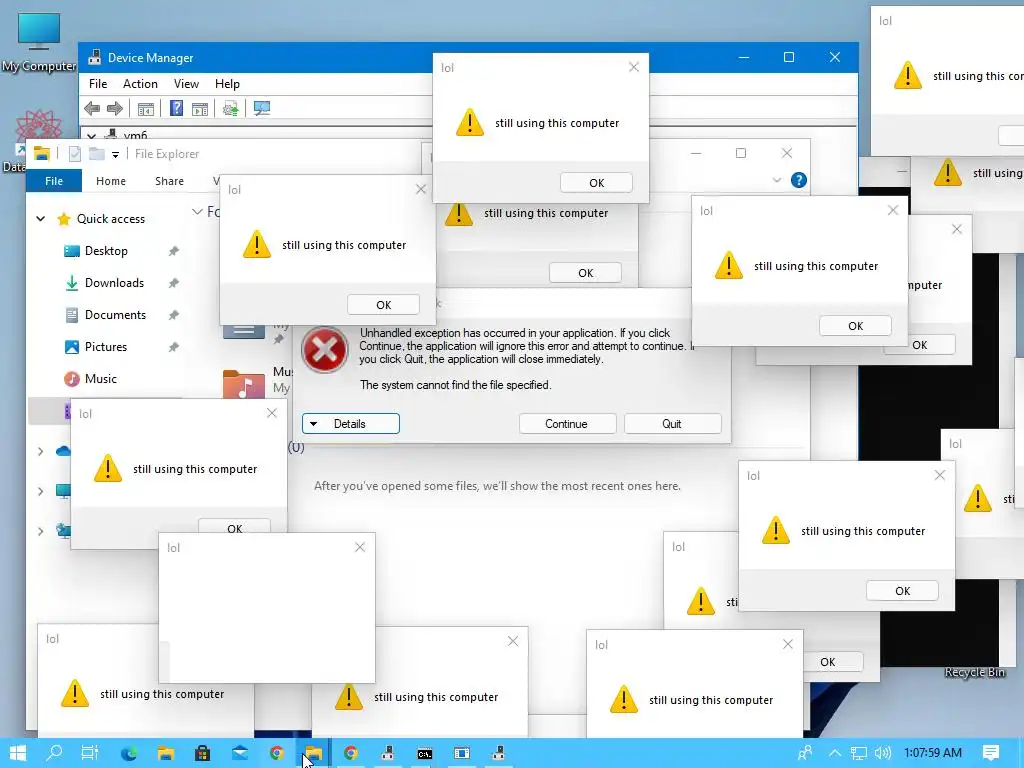Image resolution: width=1024 pixels, height=768 pixels.
Task: Launch Microsoft Edge from taskbar
Action: pos(129,753)
